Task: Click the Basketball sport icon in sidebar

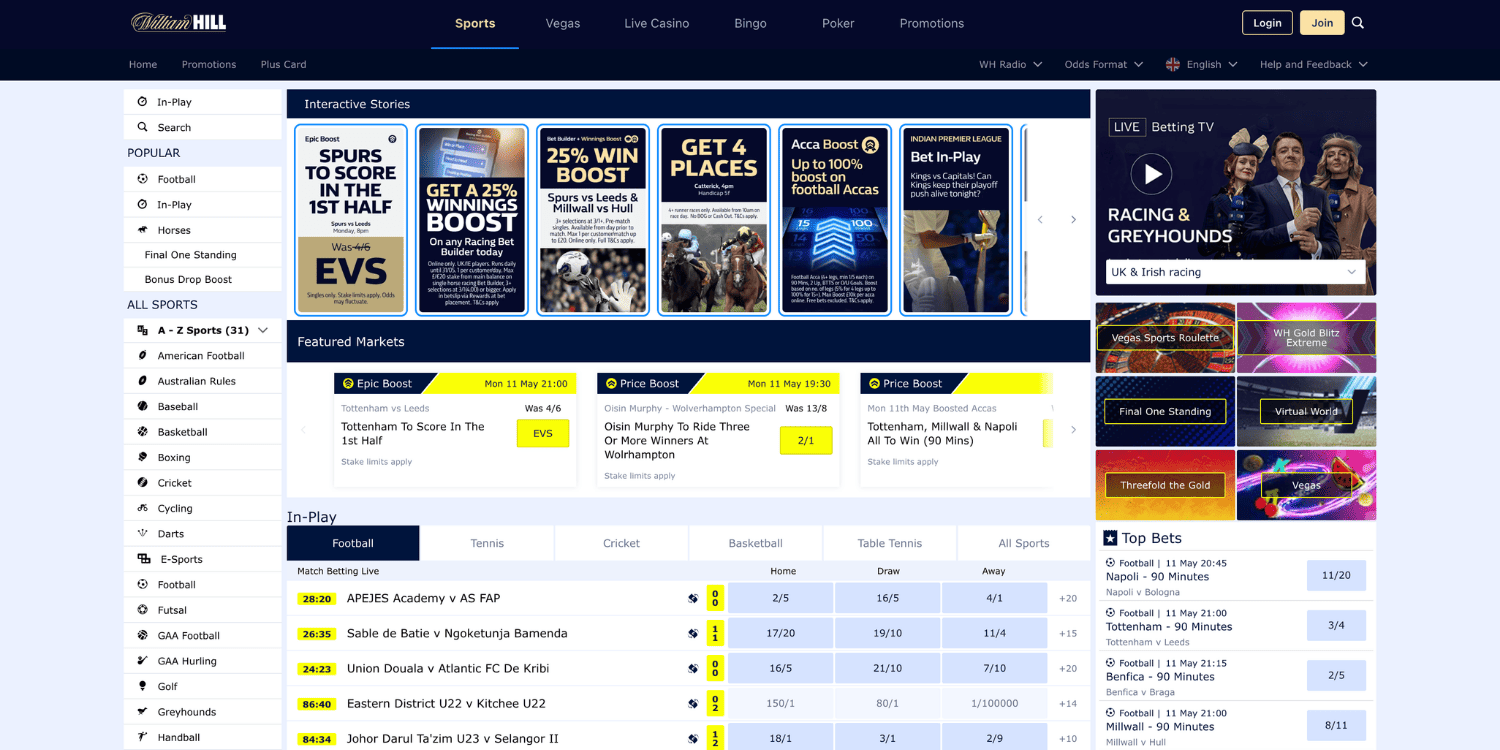Action: click(x=142, y=432)
